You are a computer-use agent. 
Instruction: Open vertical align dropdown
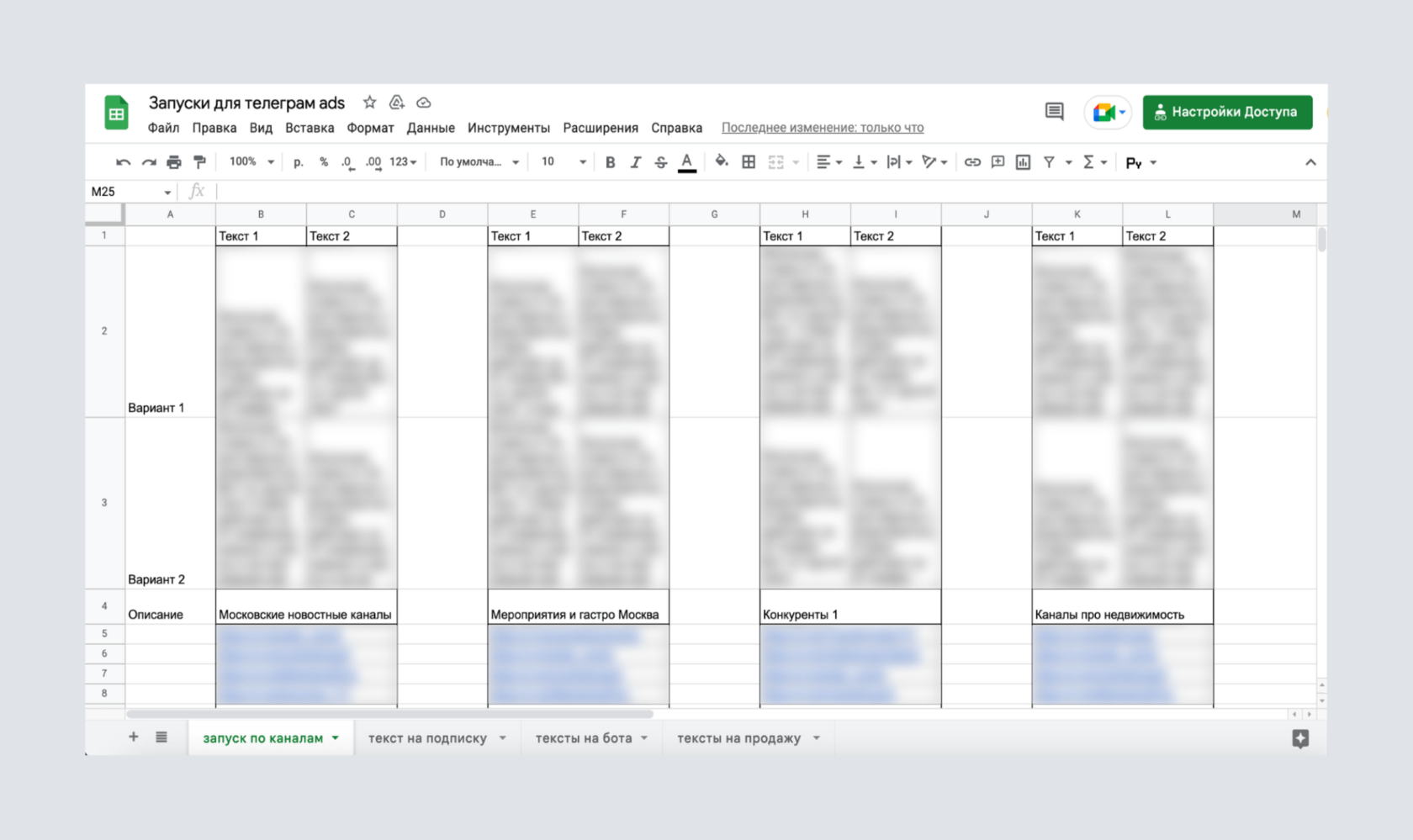tap(865, 162)
